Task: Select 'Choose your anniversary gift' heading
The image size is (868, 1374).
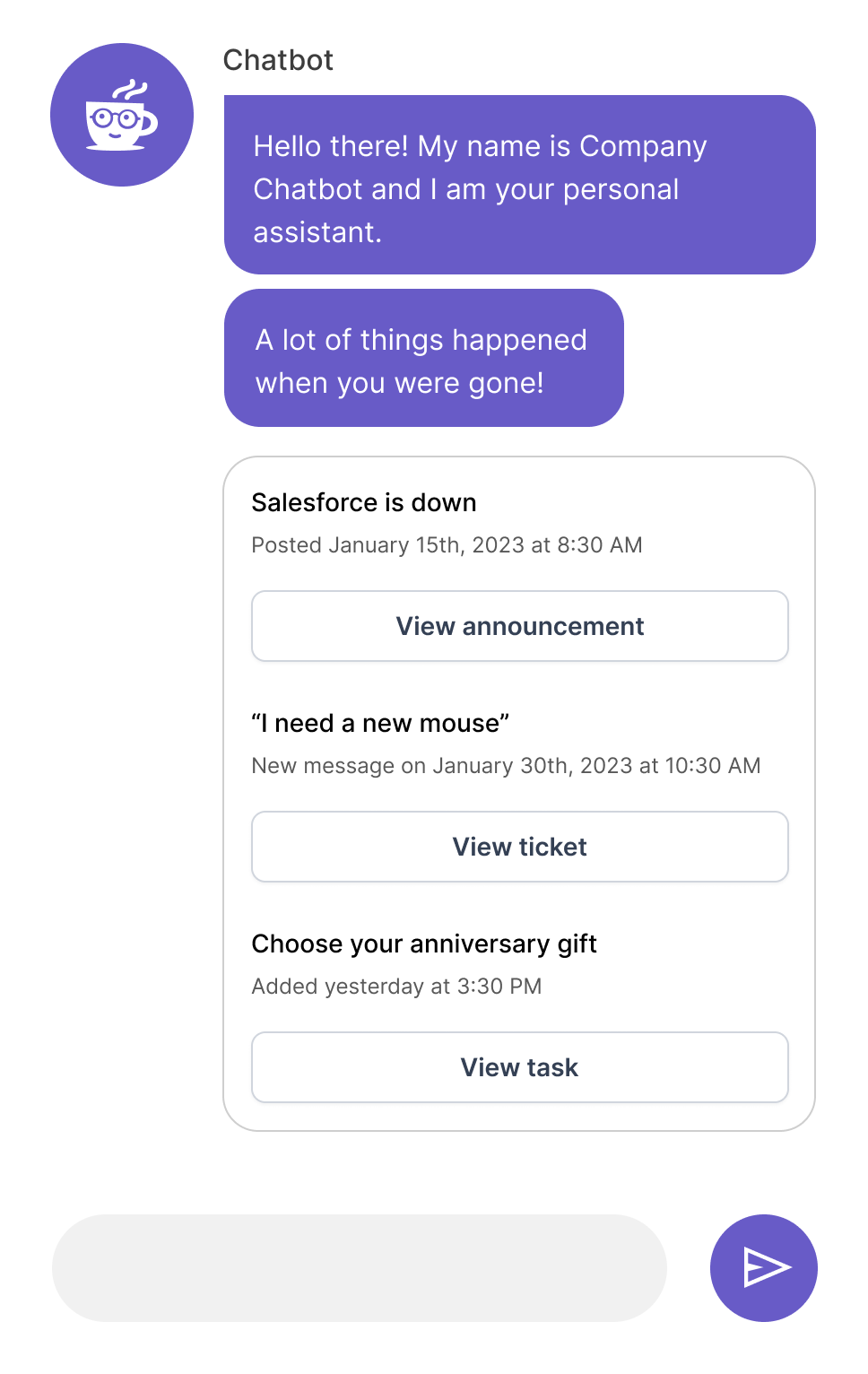Action: click(424, 944)
